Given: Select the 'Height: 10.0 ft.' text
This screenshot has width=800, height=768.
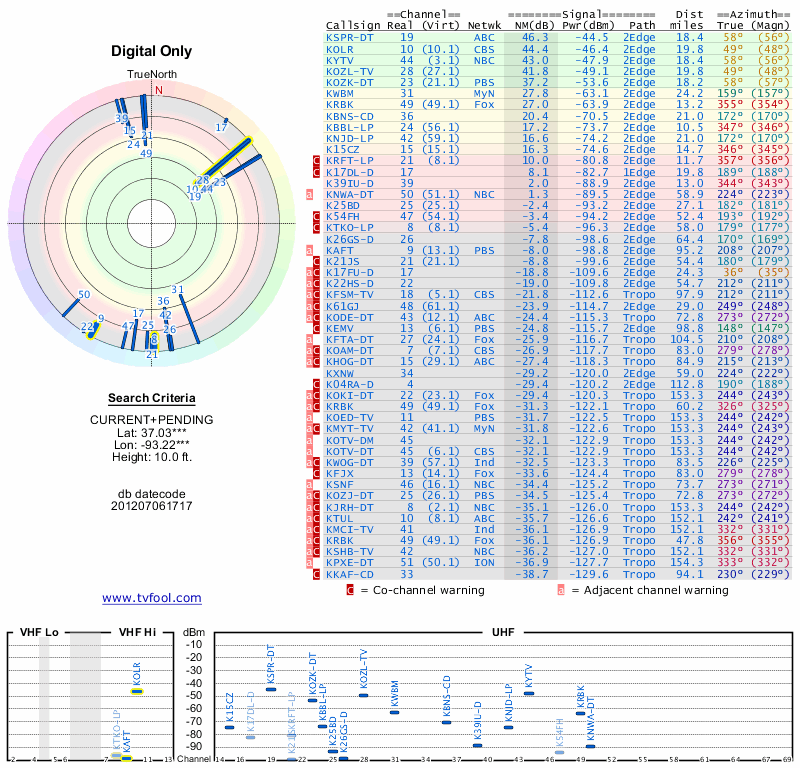Looking at the screenshot, I should pyautogui.click(x=152, y=457).
